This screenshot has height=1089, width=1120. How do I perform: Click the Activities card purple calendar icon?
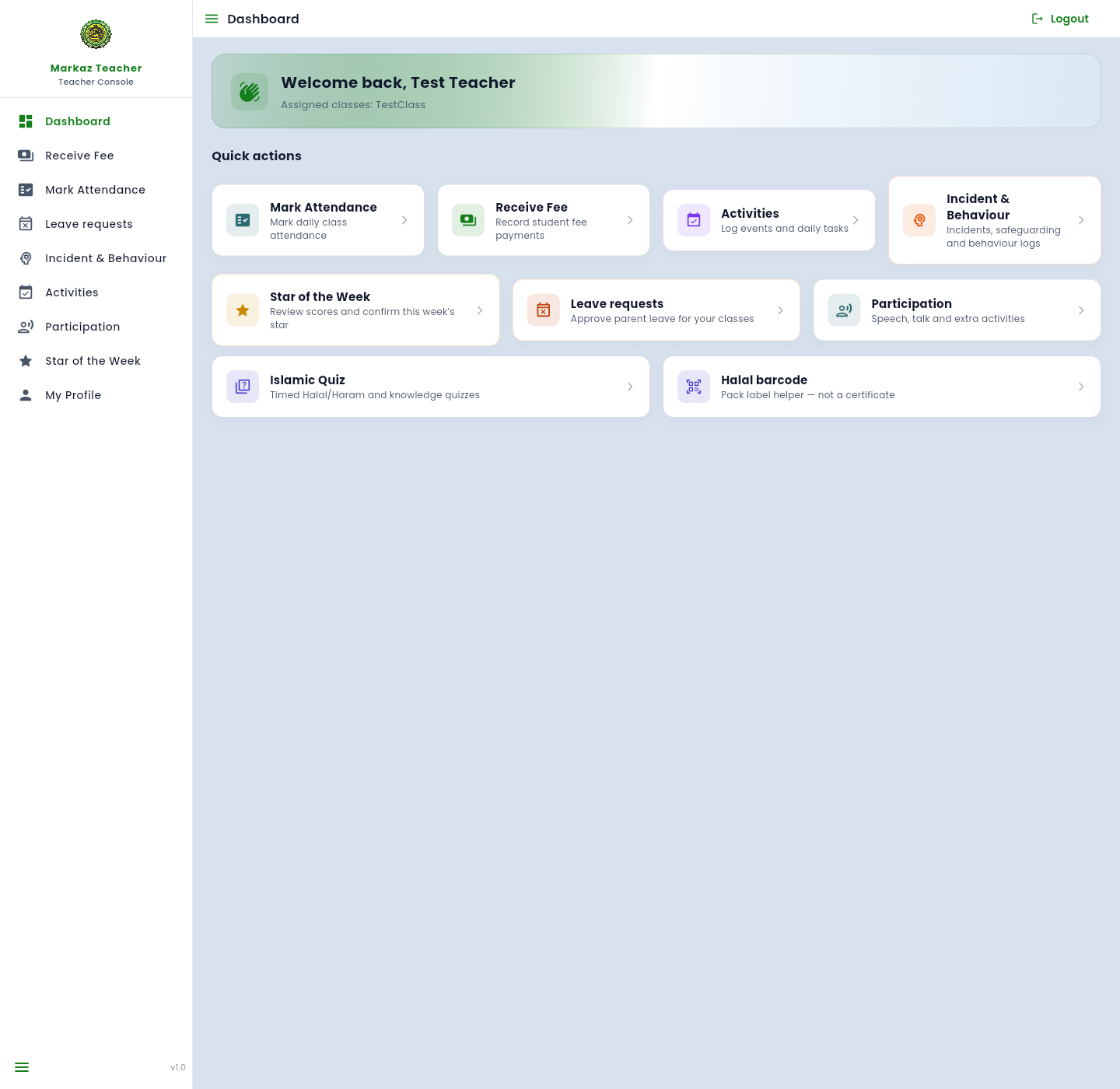(x=694, y=220)
